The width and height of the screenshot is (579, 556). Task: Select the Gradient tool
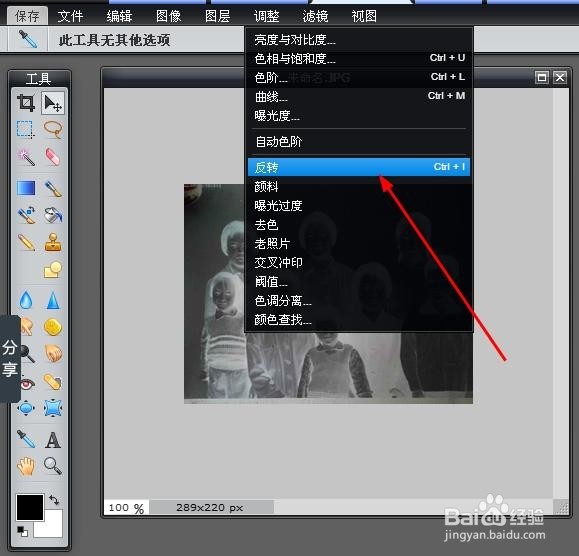(26, 188)
